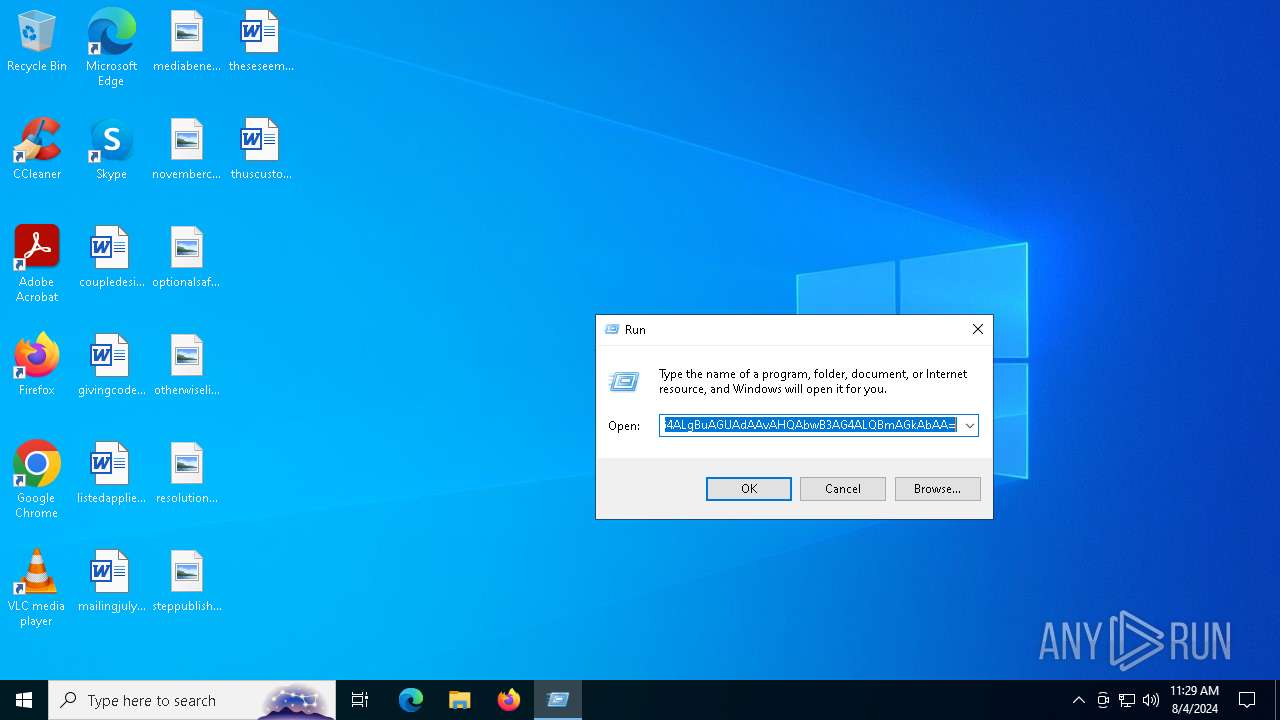The height and width of the screenshot is (720, 1280).
Task: Close the Run dialog
Action: (x=977, y=329)
